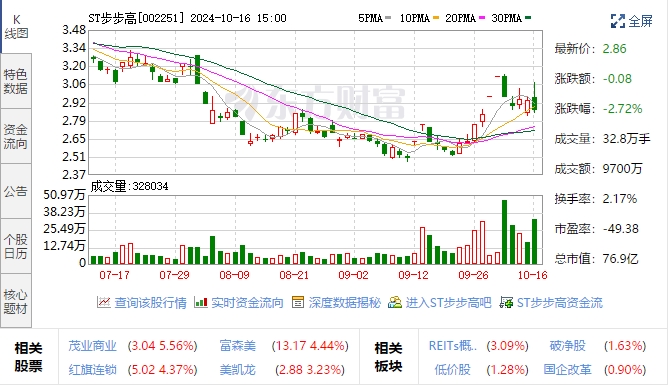Click the 3.48 price axis label
Screen dimensions: 668x385
(74, 30)
